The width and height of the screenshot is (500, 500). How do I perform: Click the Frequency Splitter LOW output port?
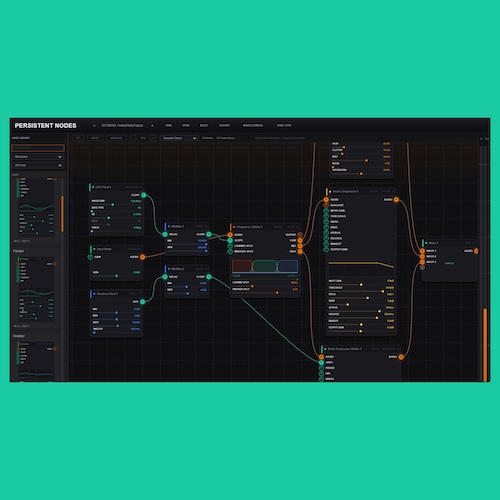(x=300, y=240)
